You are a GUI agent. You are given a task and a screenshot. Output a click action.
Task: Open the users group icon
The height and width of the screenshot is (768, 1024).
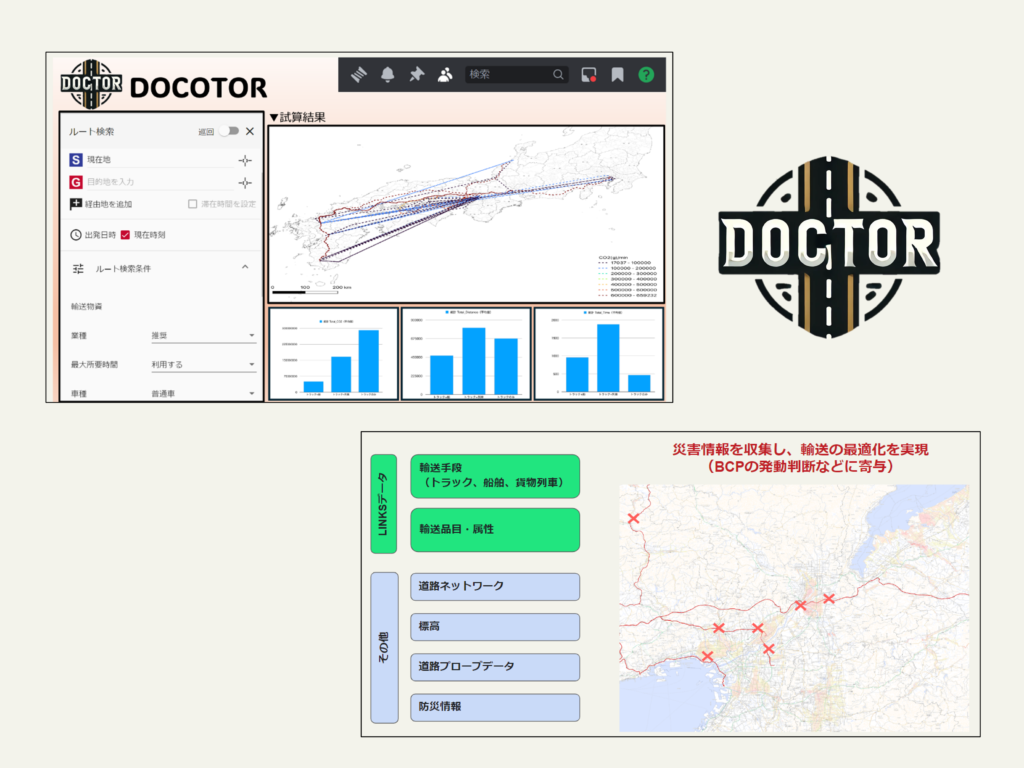pyautogui.click(x=445, y=75)
